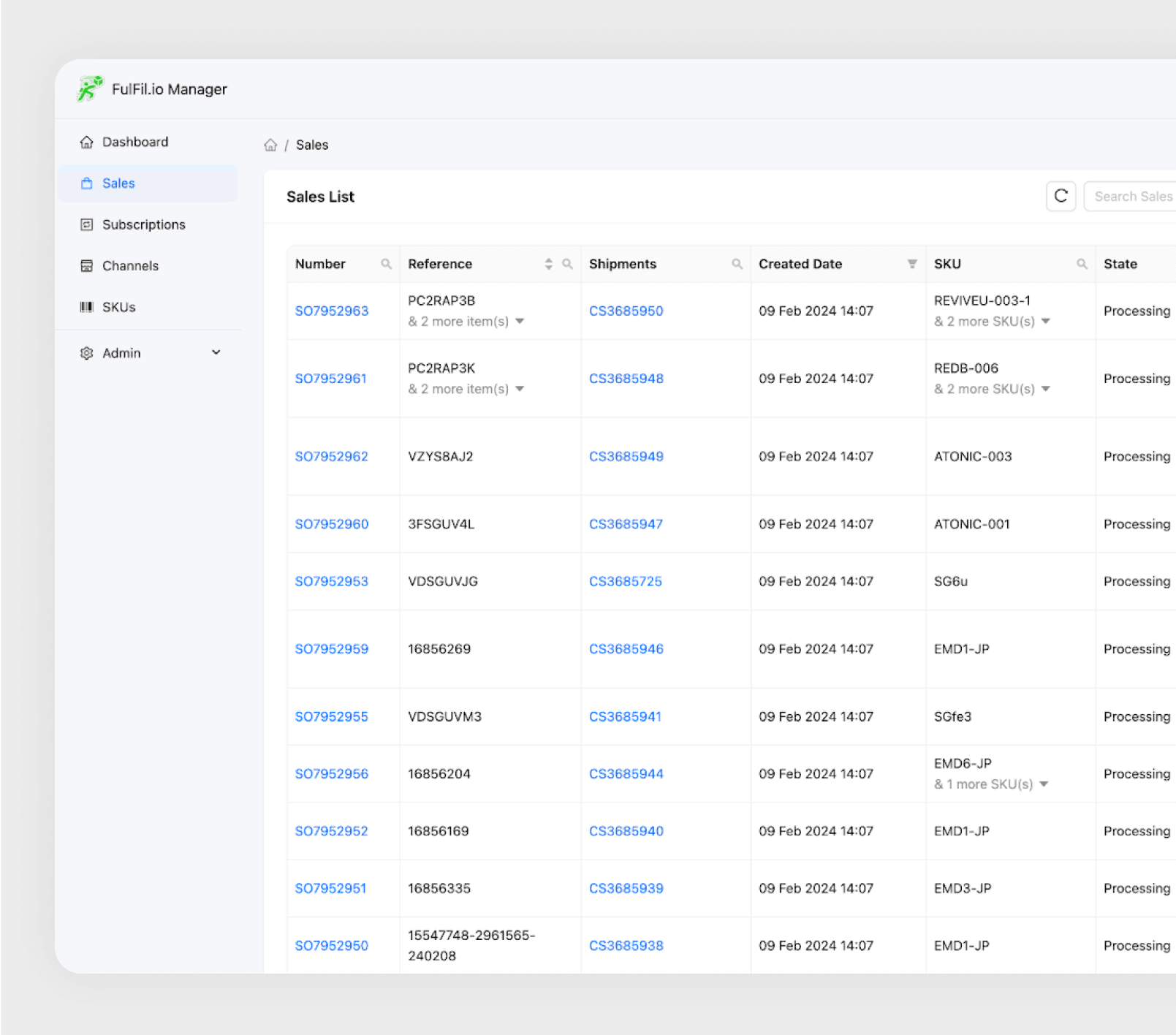The image size is (1176, 1035).
Task: Click the filter icon on Created Date column
Action: (912, 263)
